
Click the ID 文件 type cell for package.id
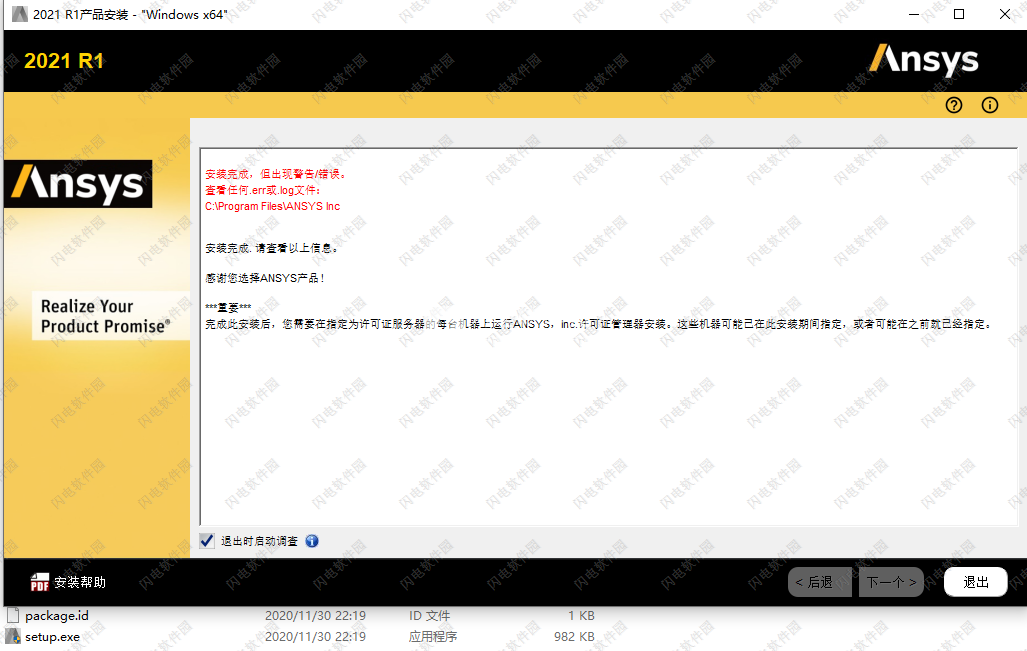pos(429,616)
